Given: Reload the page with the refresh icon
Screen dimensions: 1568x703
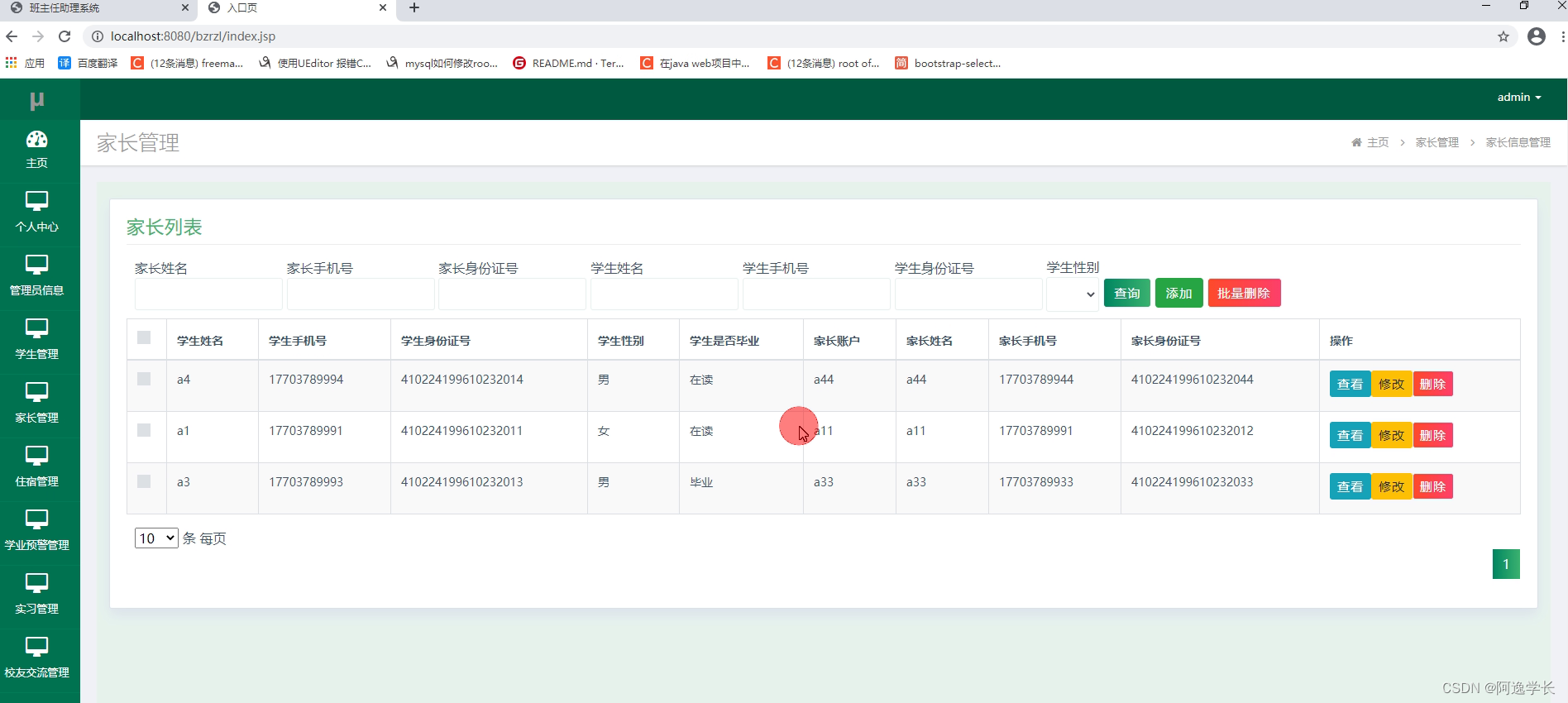Looking at the screenshot, I should [65, 36].
